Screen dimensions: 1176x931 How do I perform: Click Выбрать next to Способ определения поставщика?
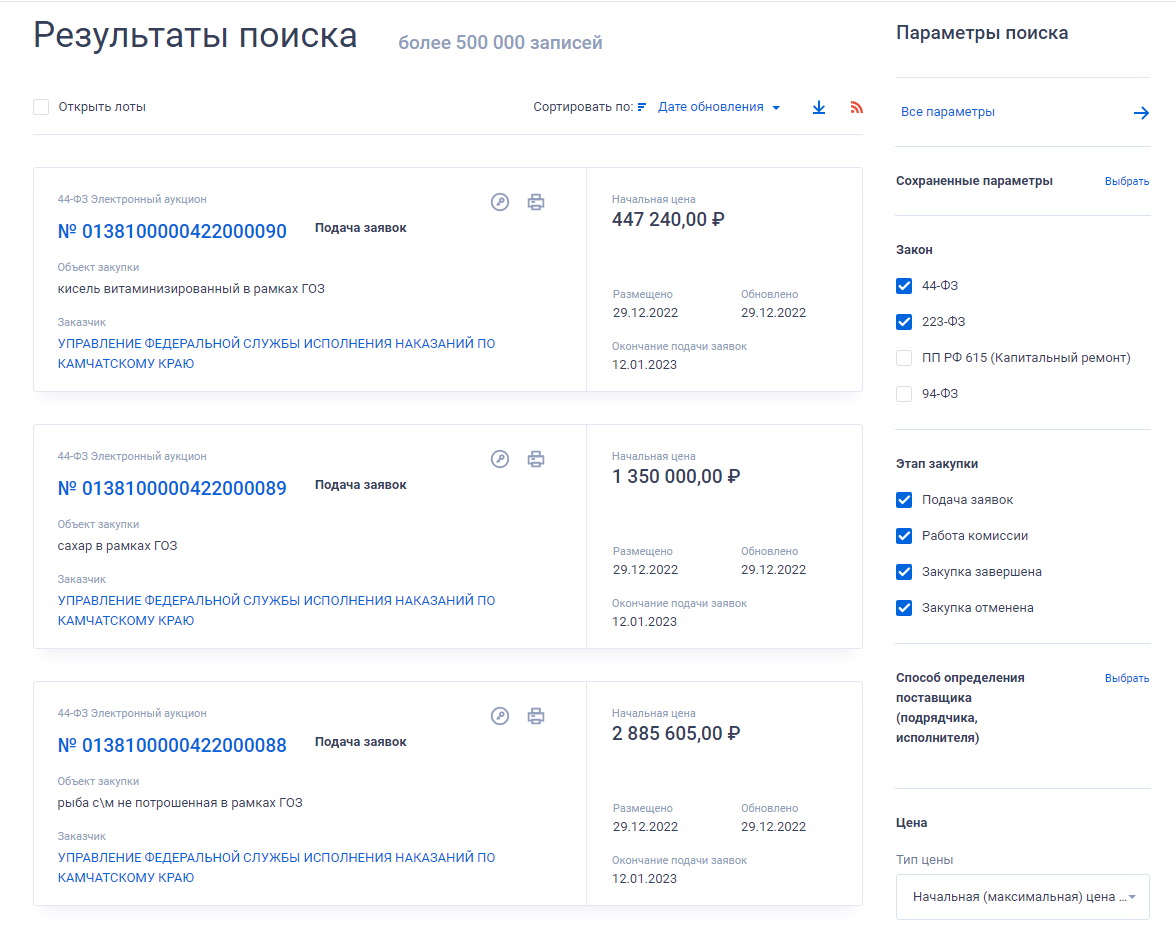coord(1126,678)
